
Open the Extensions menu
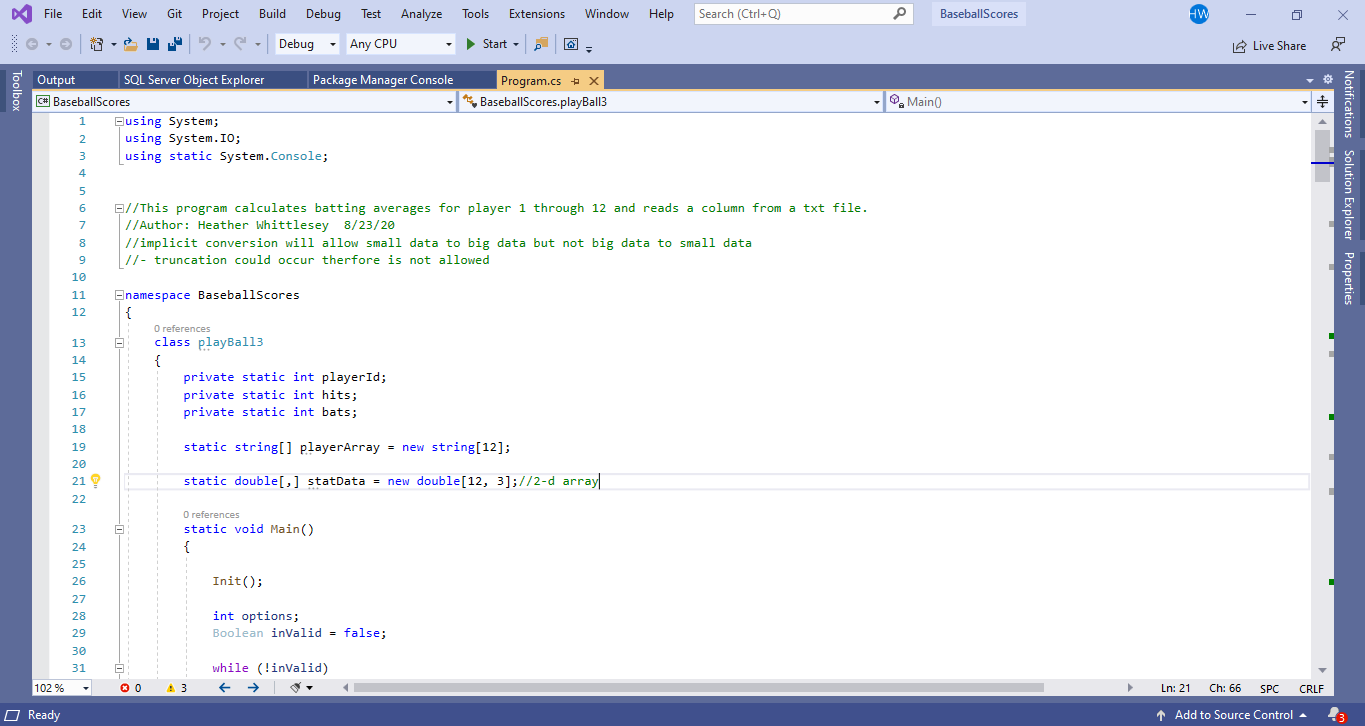(x=536, y=14)
